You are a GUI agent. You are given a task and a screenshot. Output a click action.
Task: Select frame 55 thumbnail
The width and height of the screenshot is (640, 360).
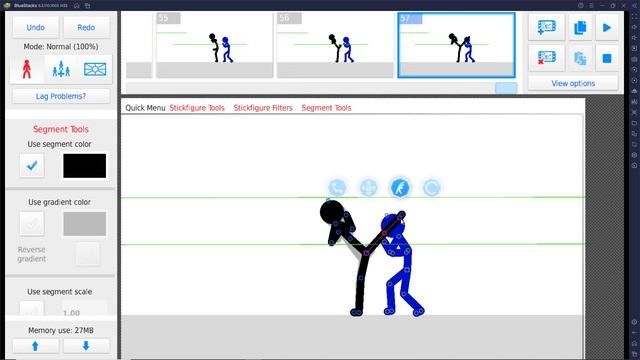(x=214, y=45)
